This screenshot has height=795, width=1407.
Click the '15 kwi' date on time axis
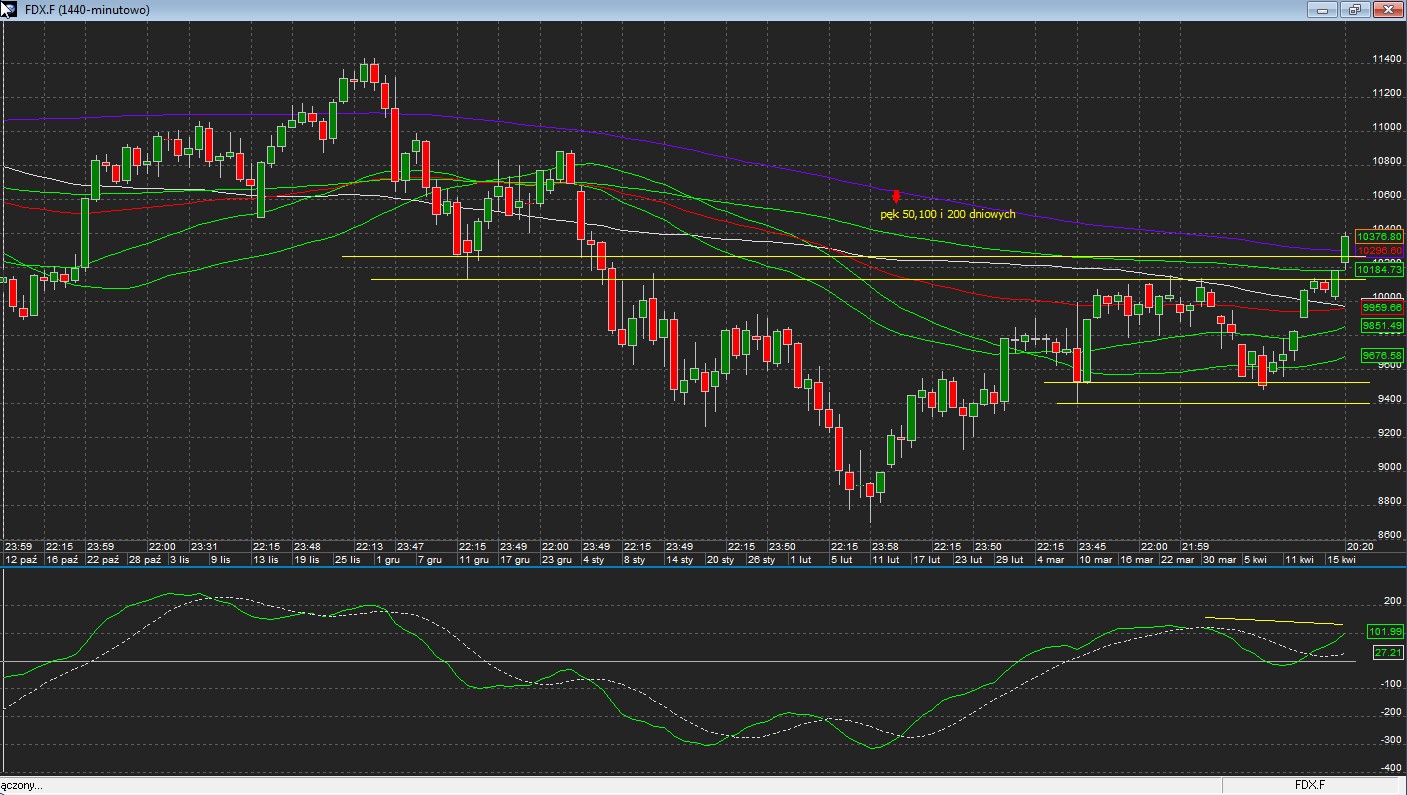click(1341, 560)
